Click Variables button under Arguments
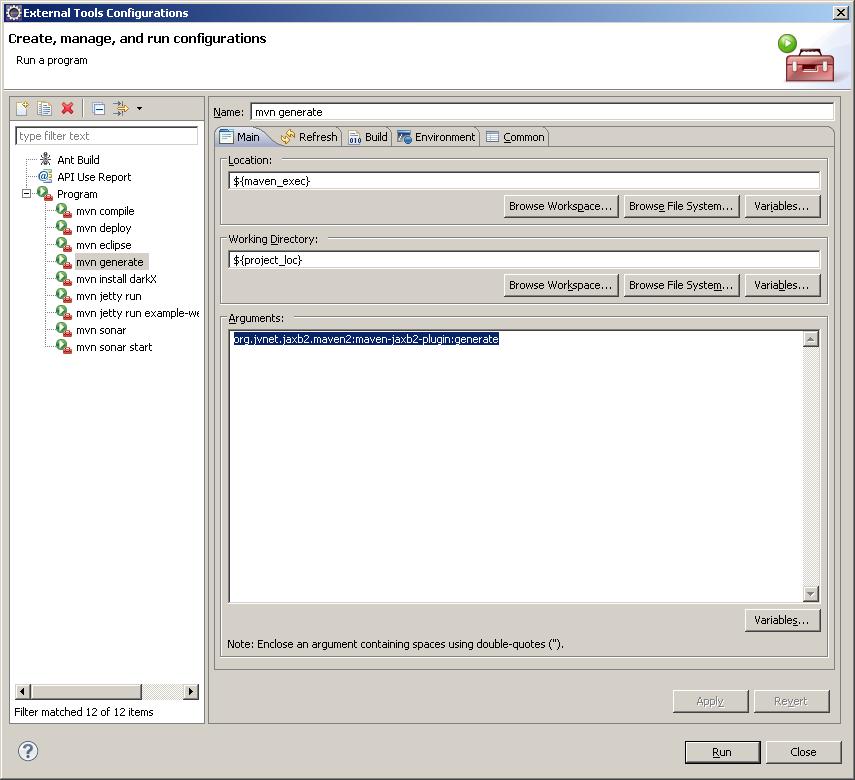The image size is (855, 780). tap(782, 620)
